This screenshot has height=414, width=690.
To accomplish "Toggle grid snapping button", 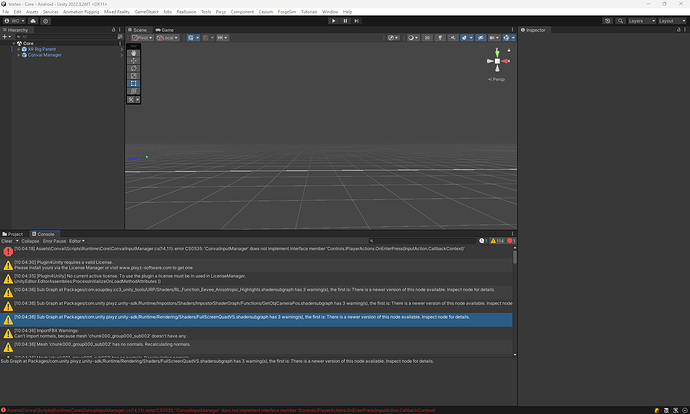I will coord(206,38).
